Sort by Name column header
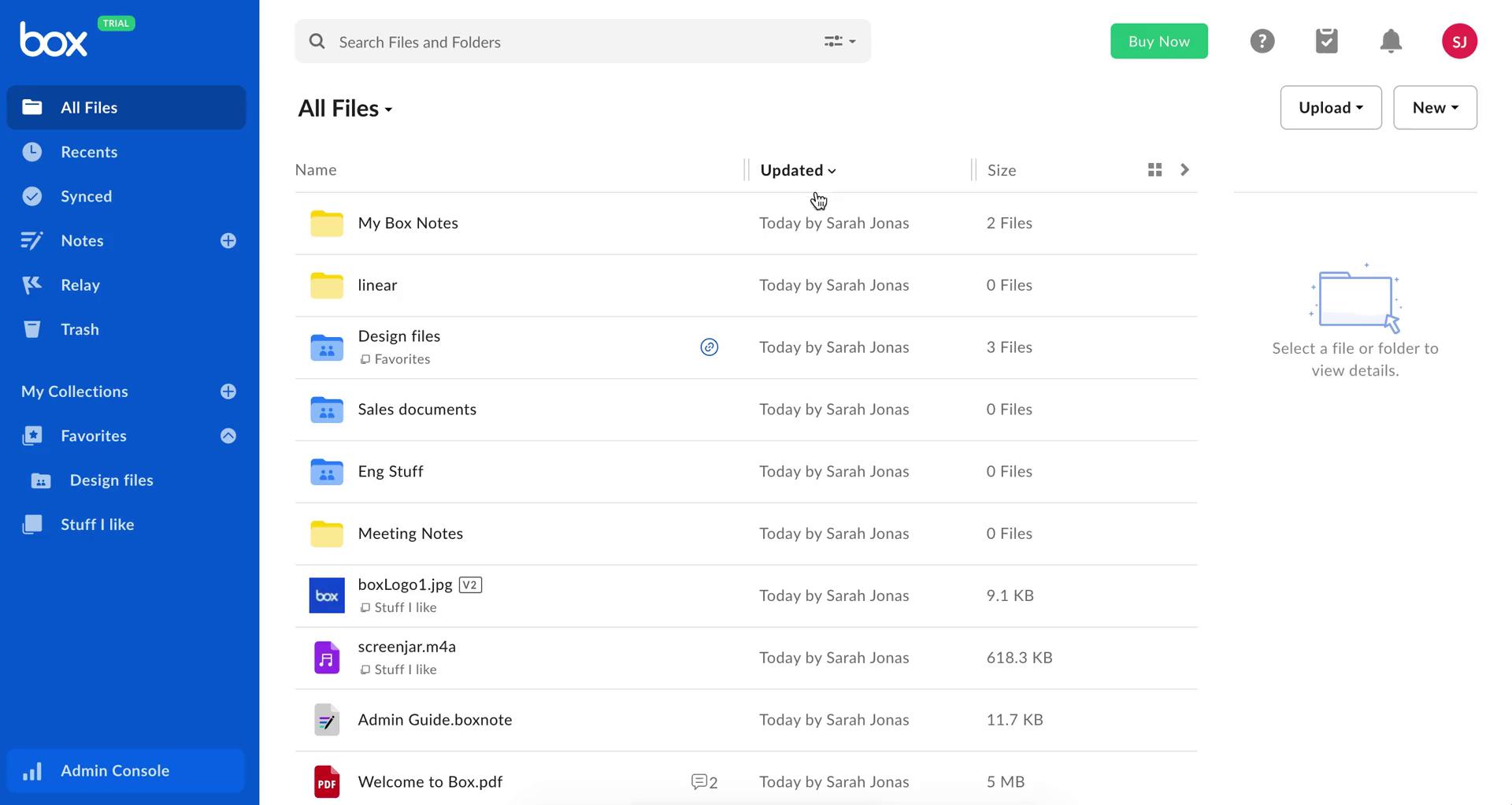Screen dimensions: 1512x805 click(x=316, y=170)
